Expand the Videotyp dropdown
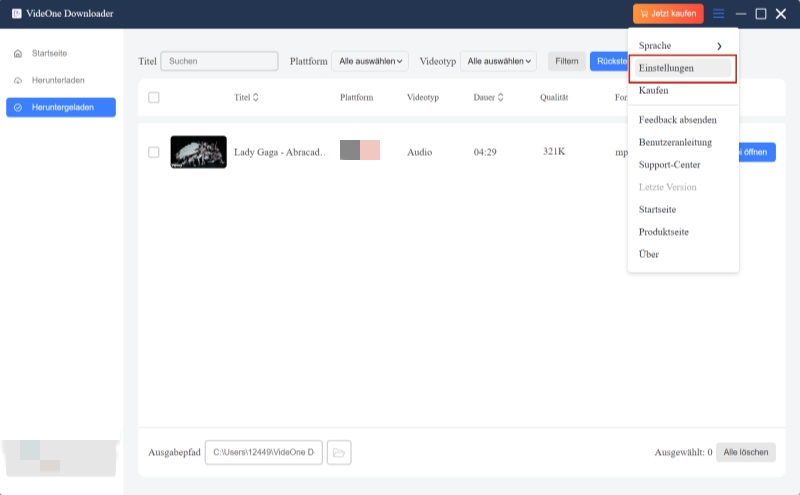 [499, 62]
